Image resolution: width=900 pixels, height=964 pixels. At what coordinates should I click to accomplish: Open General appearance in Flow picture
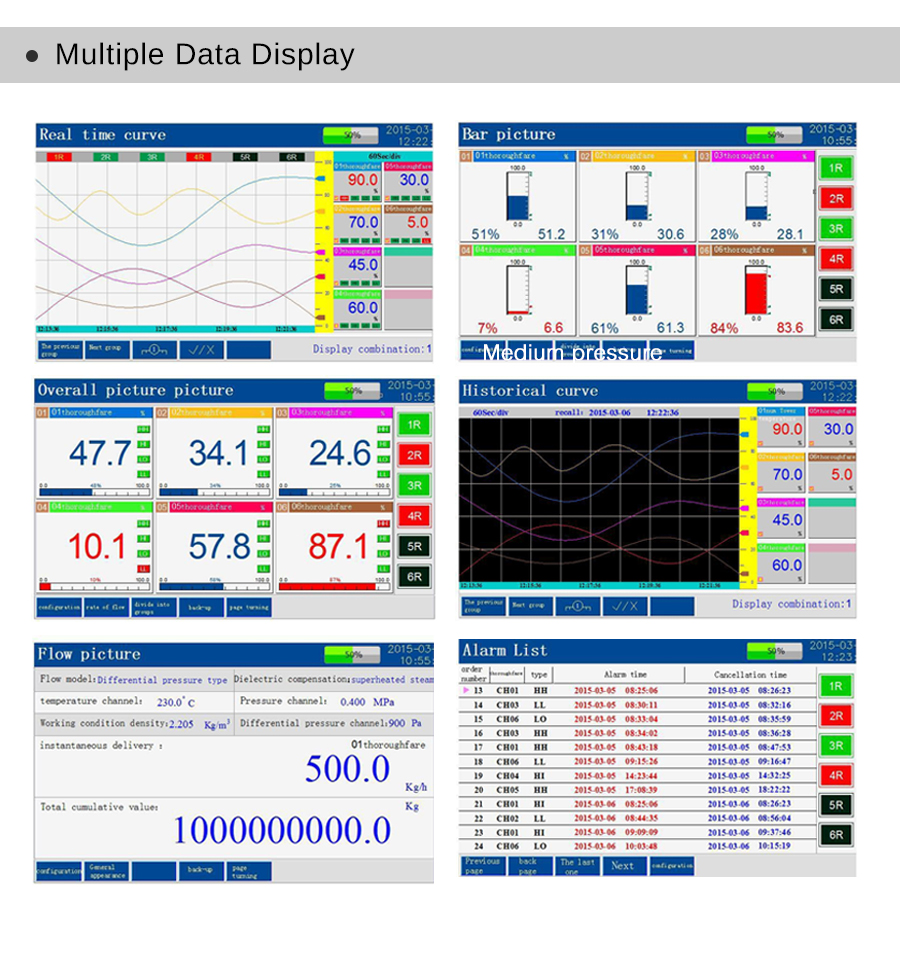[x=107, y=871]
